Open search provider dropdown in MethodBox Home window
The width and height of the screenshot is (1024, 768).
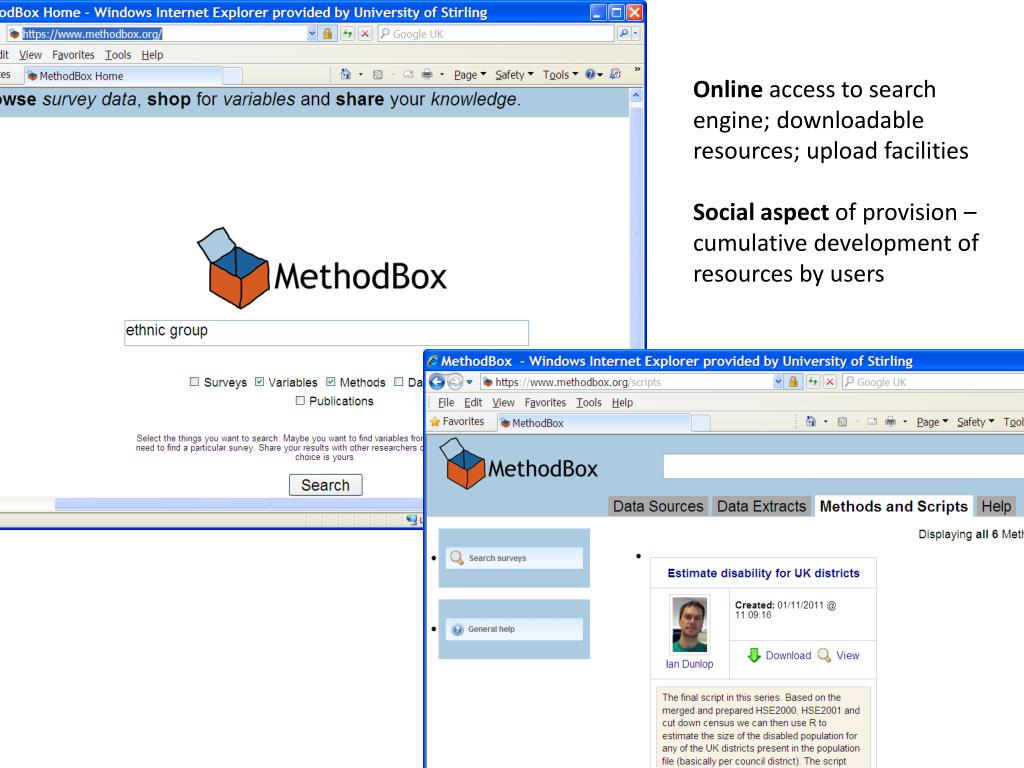click(x=635, y=33)
